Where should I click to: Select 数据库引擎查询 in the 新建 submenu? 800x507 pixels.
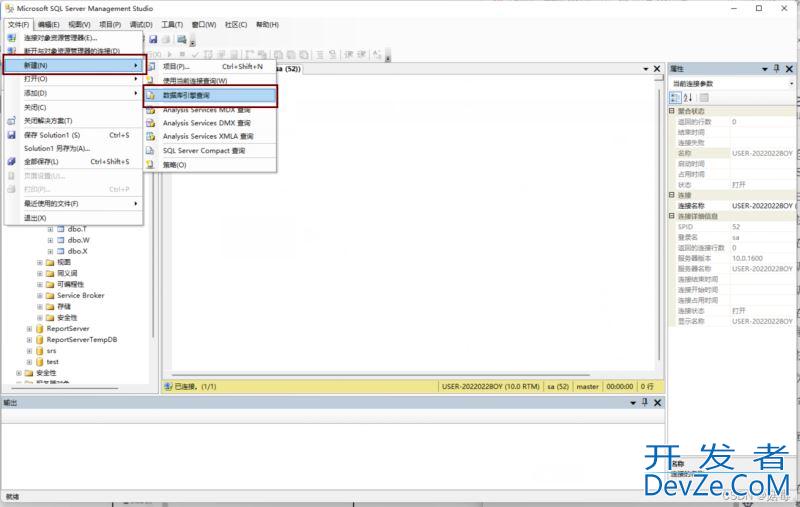(x=210, y=96)
